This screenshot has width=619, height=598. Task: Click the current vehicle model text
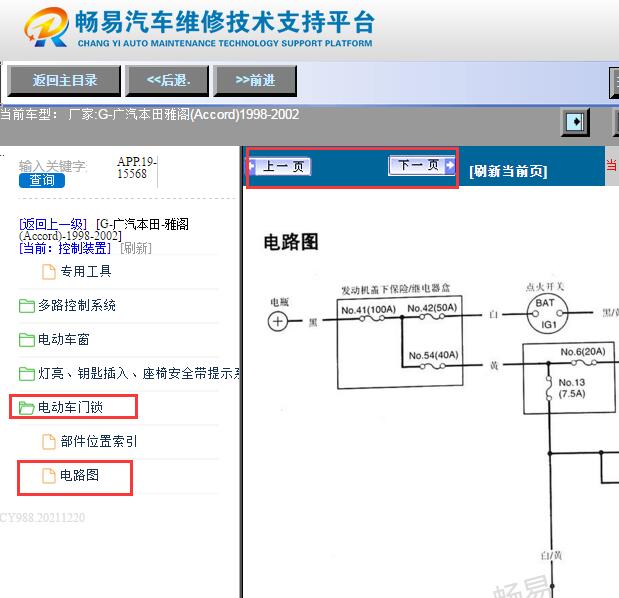[x=150, y=114]
